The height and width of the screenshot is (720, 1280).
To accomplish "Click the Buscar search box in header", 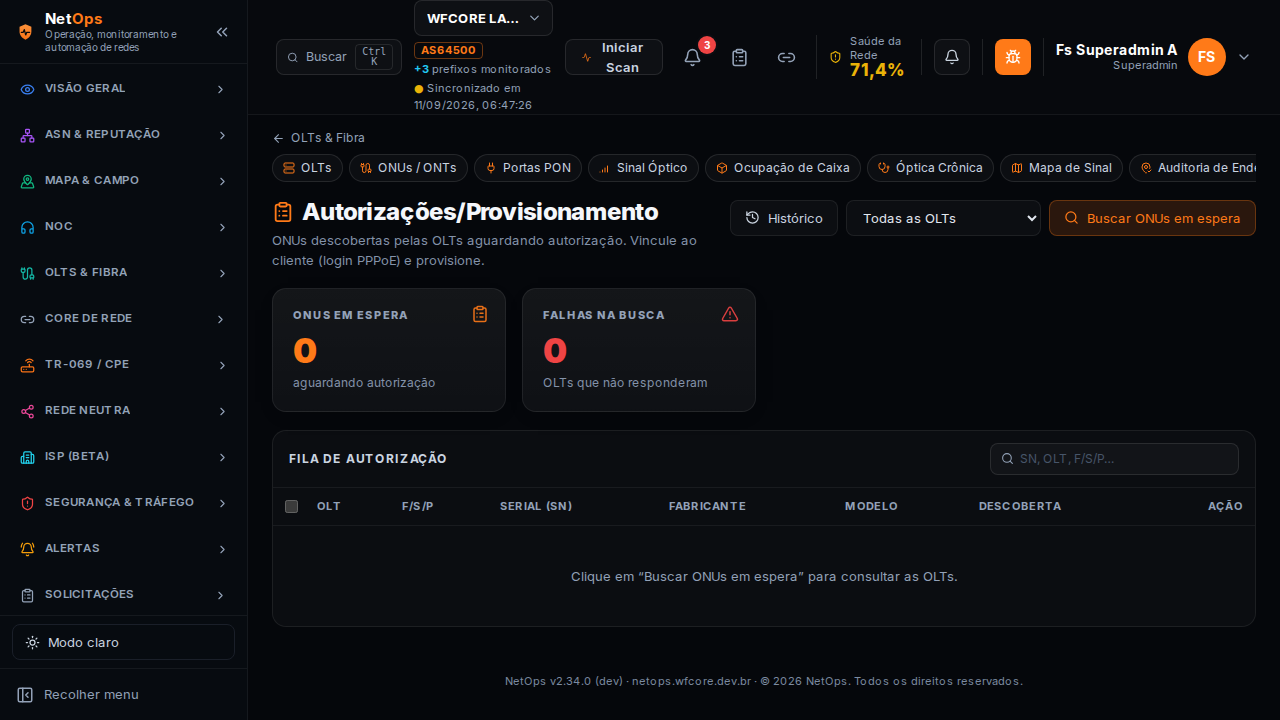I will [x=339, y=57].
